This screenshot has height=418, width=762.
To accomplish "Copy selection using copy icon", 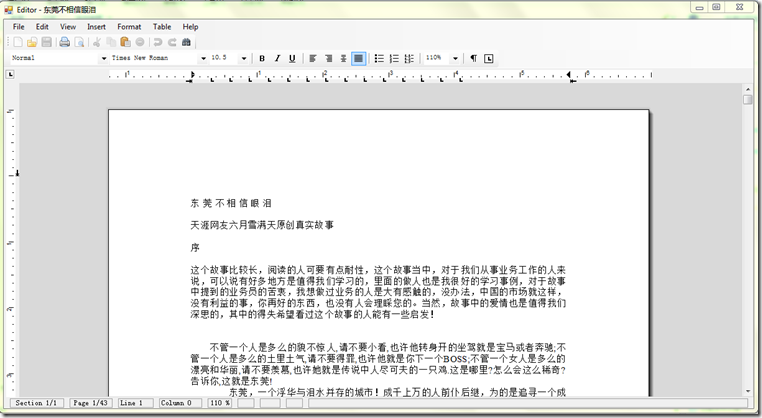I will point(111,42).
